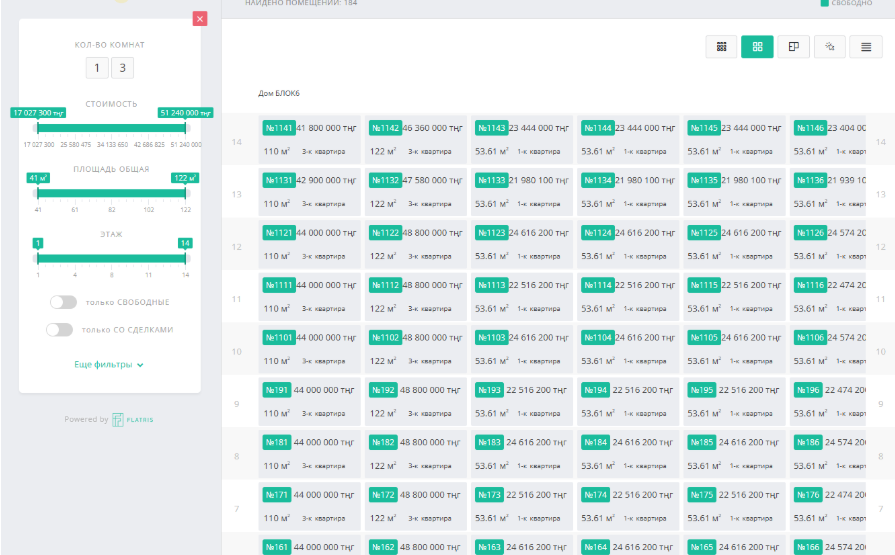Screen dimensions: 895x555
Task: Click the pointer selection view icon
Action: pyautogui.click(x=829, y=47)
